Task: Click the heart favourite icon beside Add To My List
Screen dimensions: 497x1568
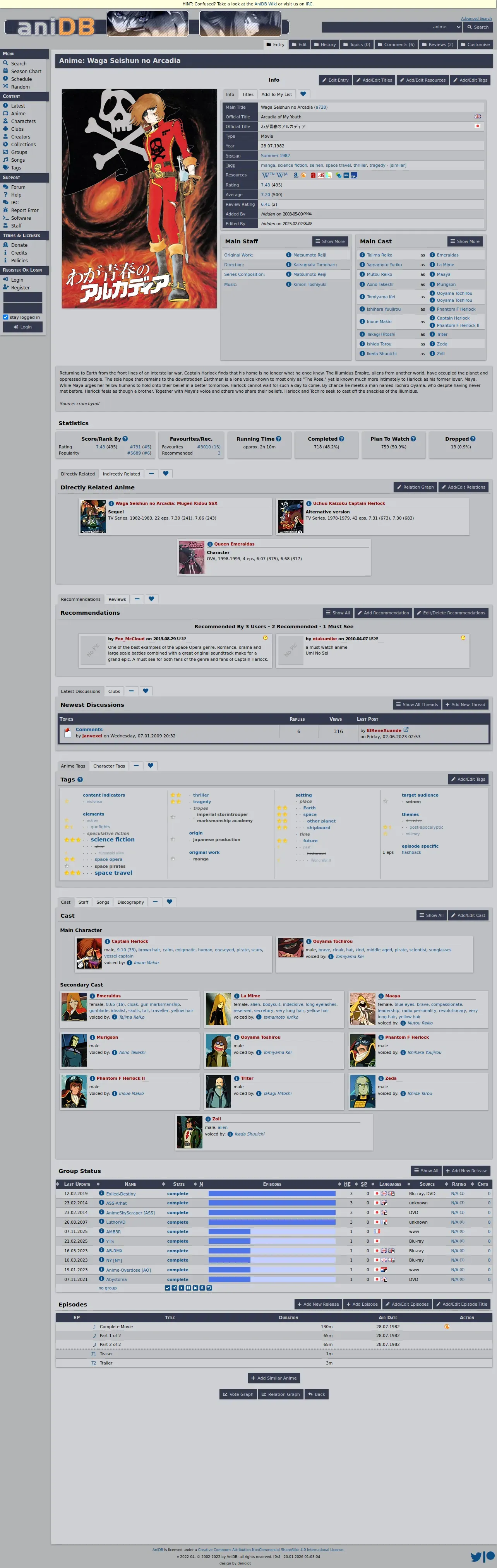Action: 303,94
